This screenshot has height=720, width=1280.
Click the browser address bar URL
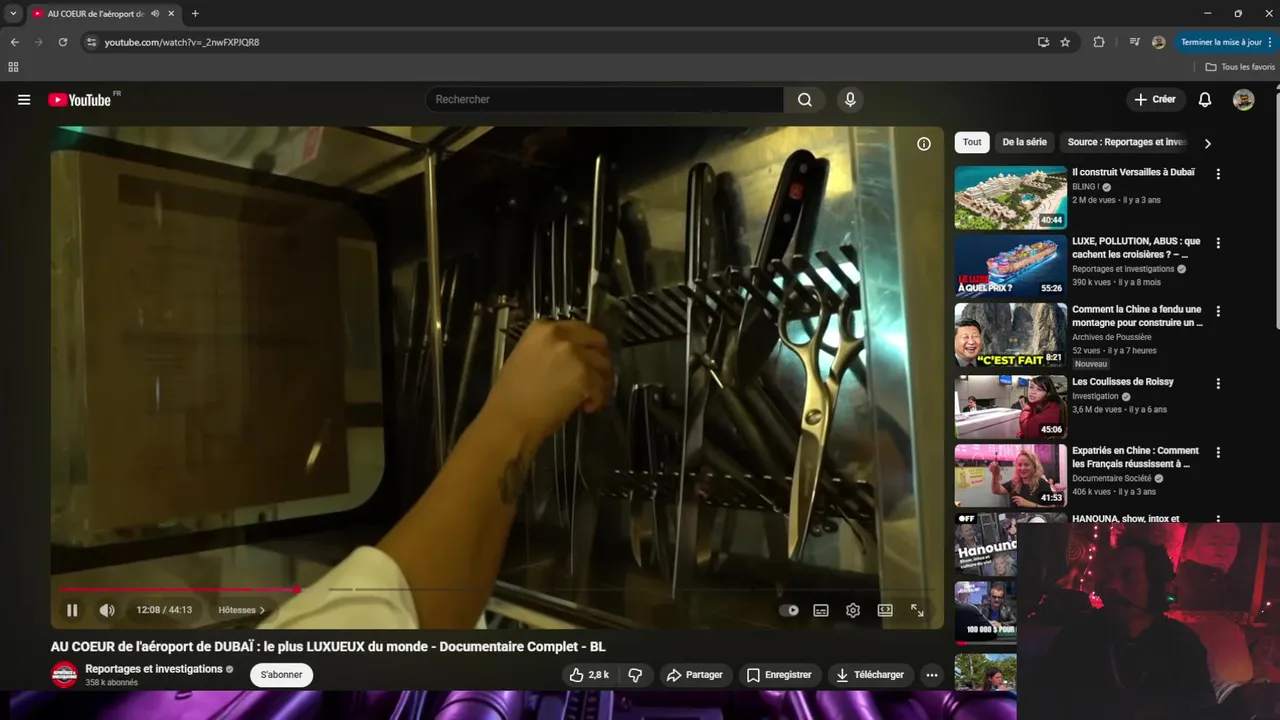(182, 42)
